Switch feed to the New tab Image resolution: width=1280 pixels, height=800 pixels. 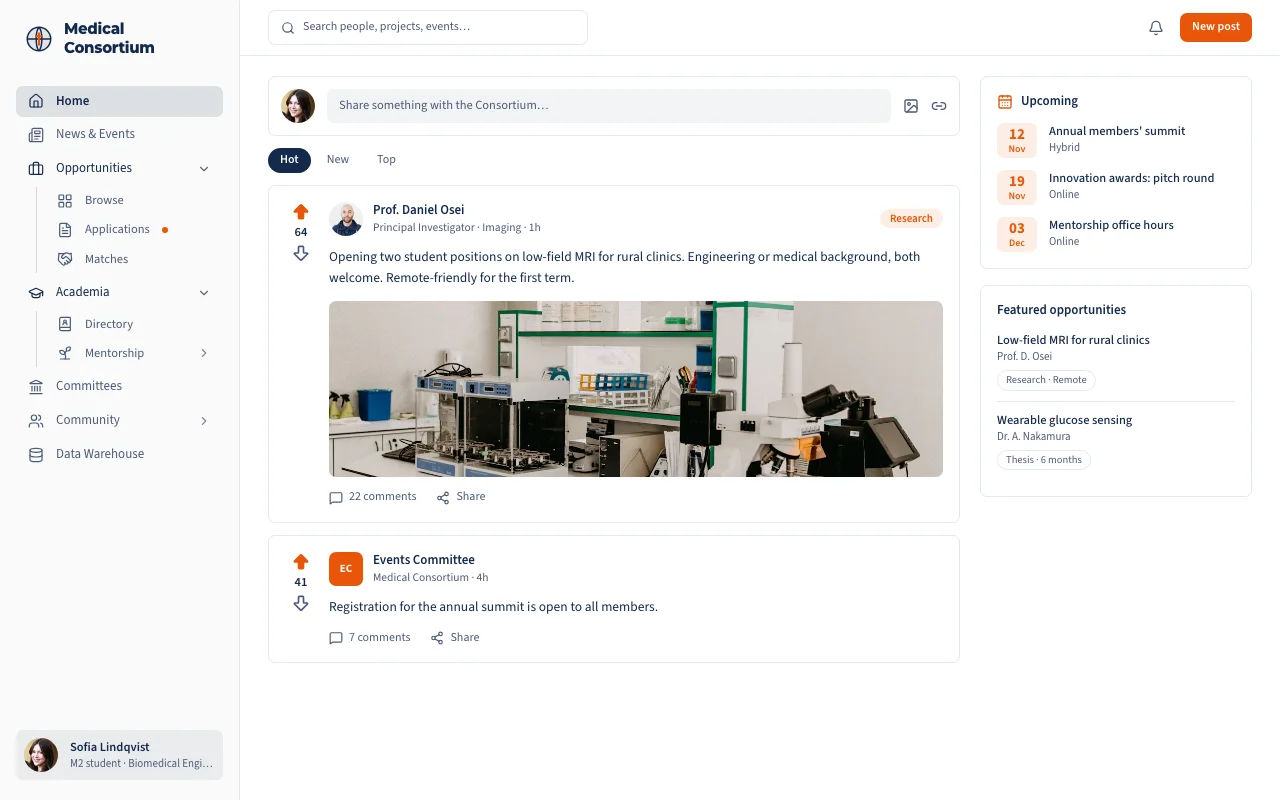tap(338, 160)
